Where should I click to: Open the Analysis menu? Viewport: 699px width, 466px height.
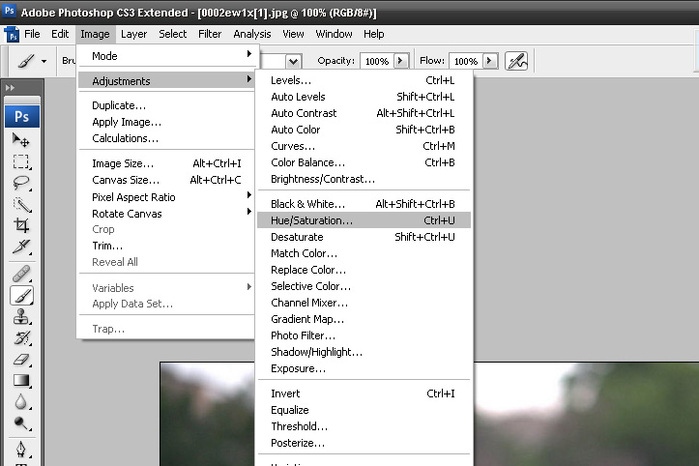click(x=252, y=34)
